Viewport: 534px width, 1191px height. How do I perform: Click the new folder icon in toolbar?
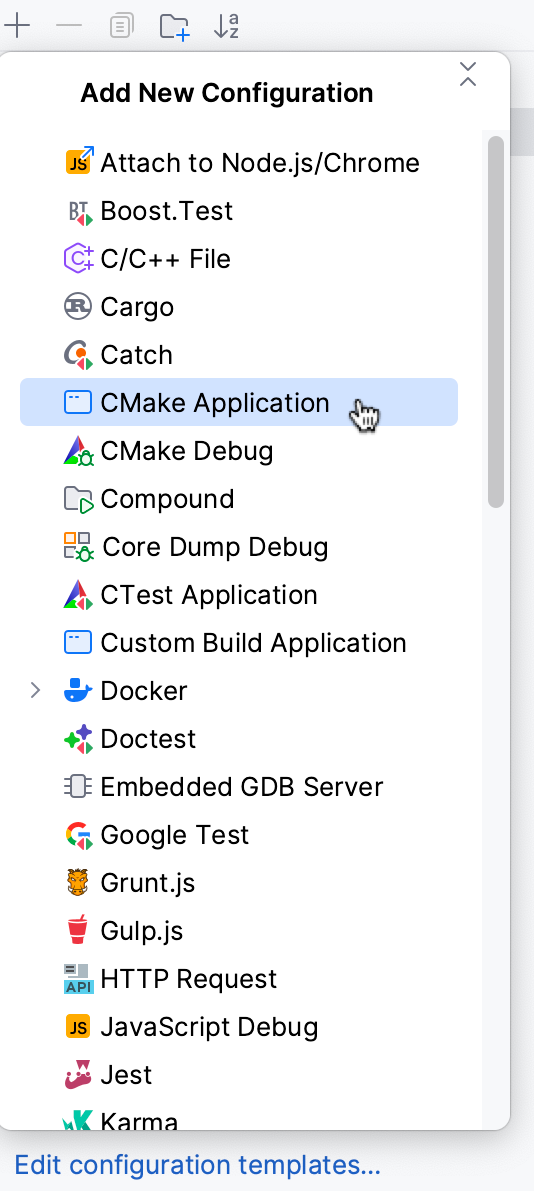174,26
